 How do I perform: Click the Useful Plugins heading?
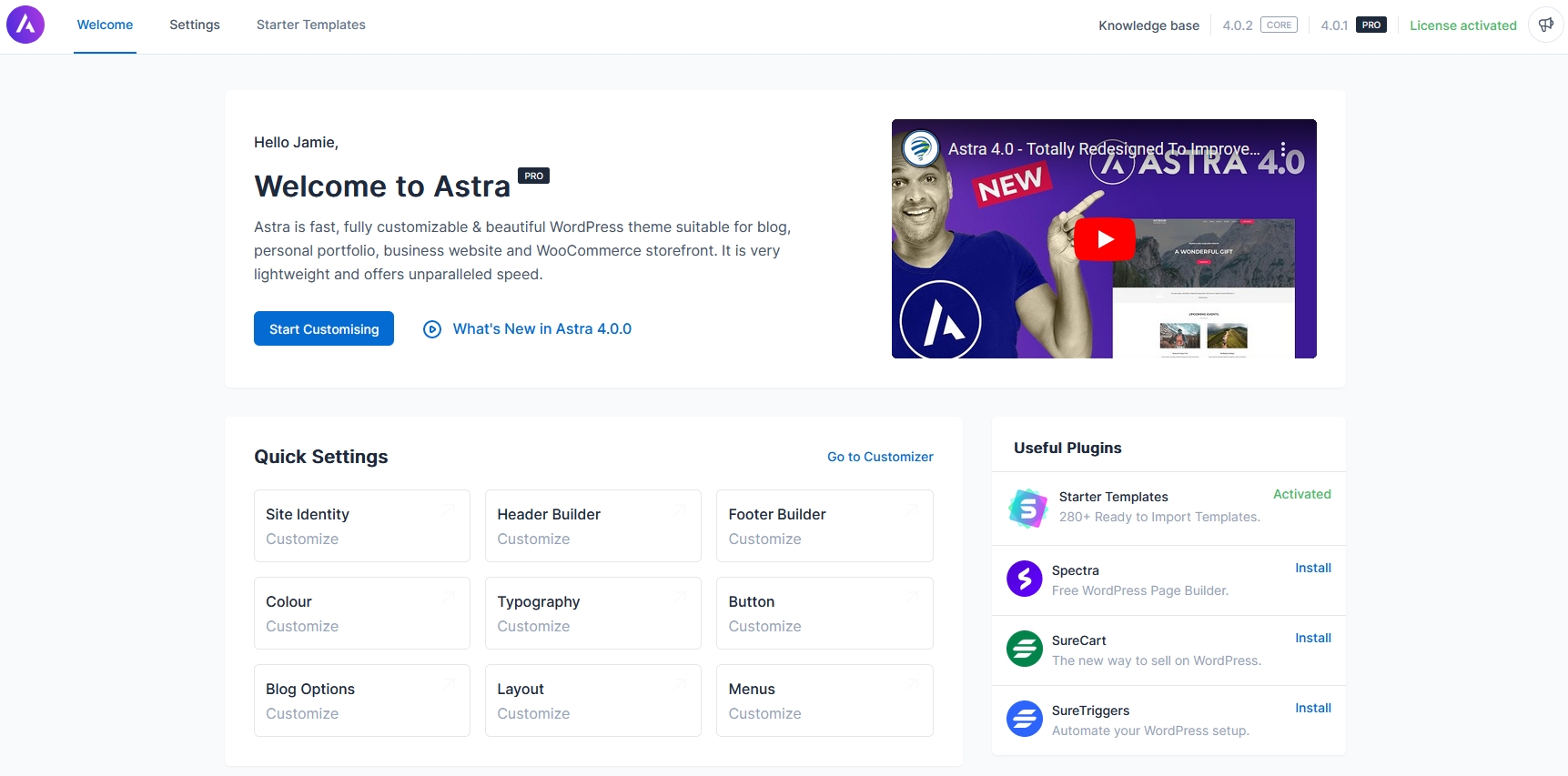tap(1067, 448)
